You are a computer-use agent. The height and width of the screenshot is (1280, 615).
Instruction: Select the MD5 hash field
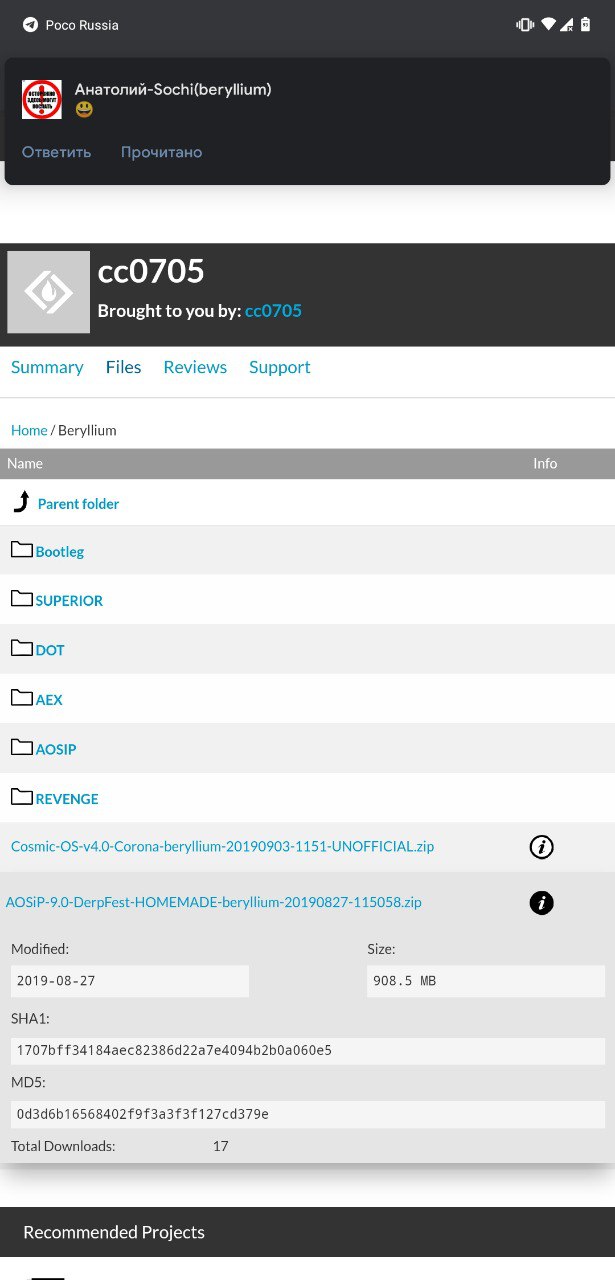click(x=308, y=1114)
